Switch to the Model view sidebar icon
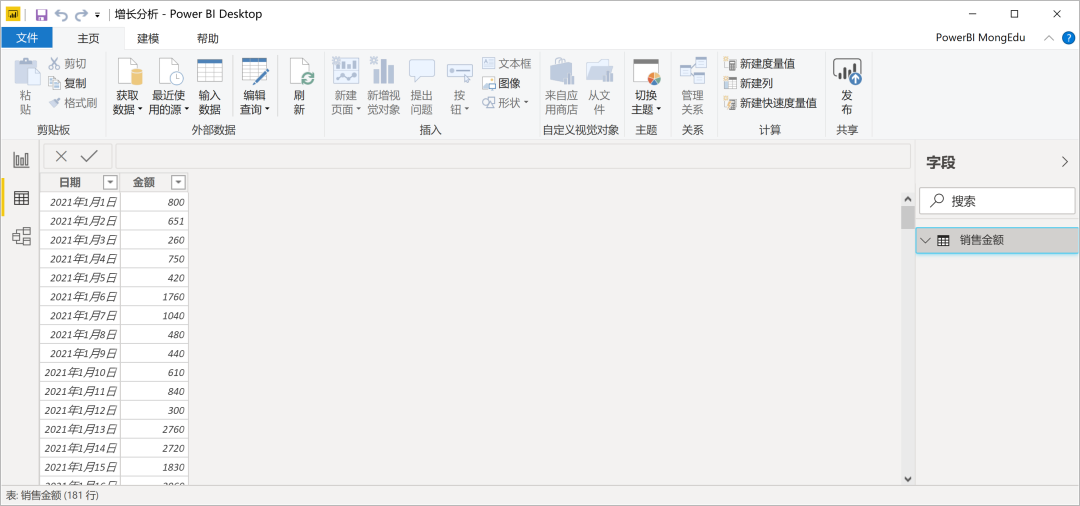 click(21, 236)
